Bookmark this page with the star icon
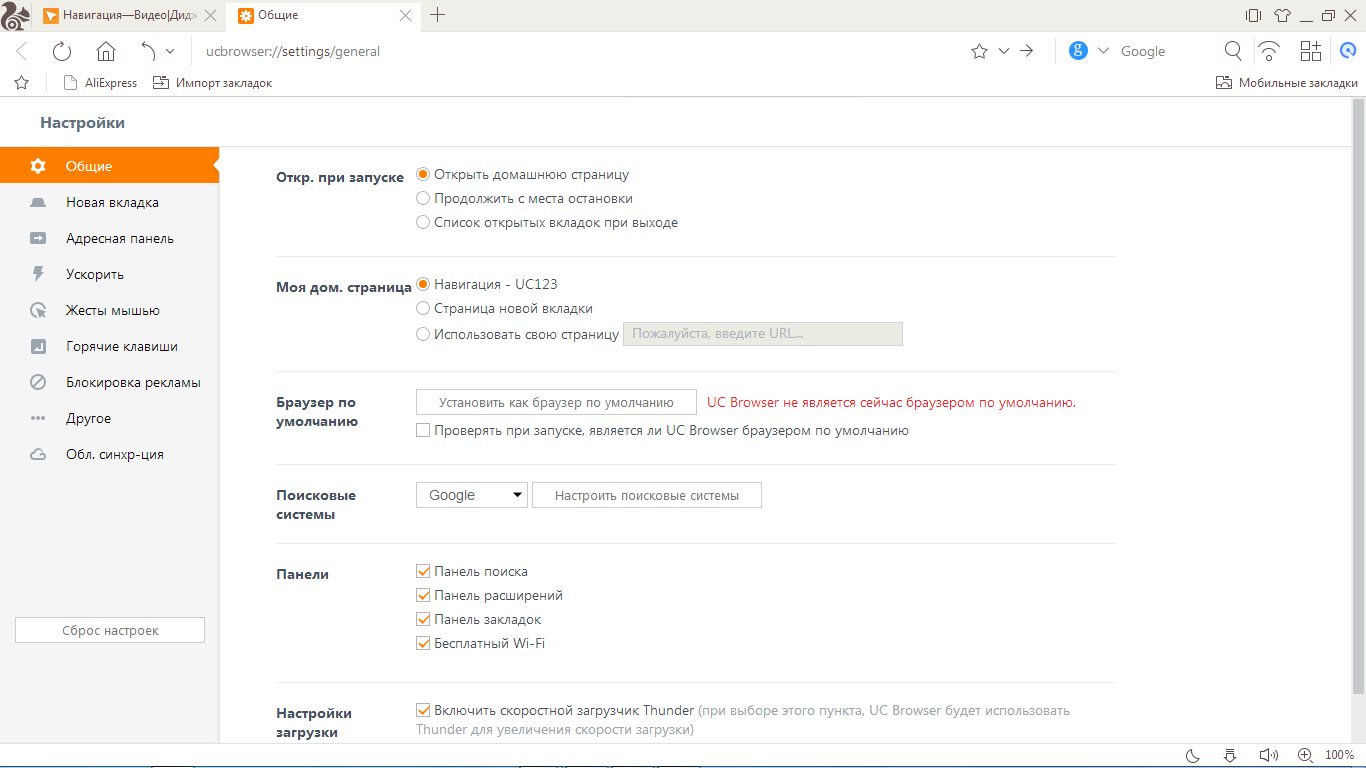 (x=979, y=51)
